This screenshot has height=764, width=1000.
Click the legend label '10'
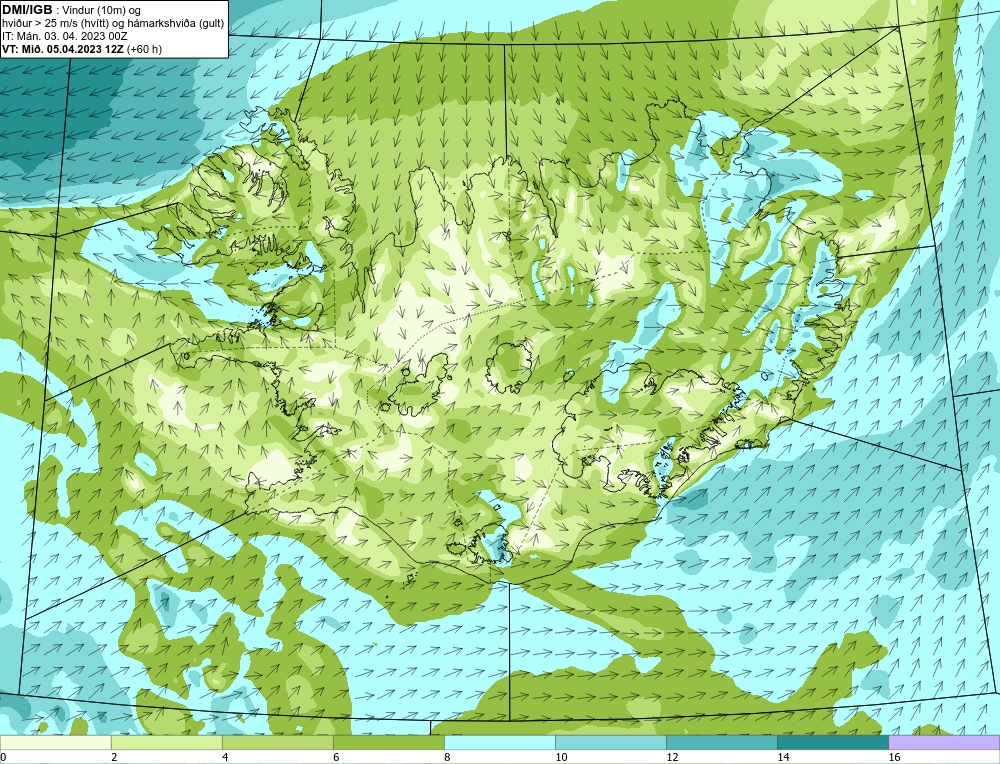pyautogui.click(x=561, y=757)
